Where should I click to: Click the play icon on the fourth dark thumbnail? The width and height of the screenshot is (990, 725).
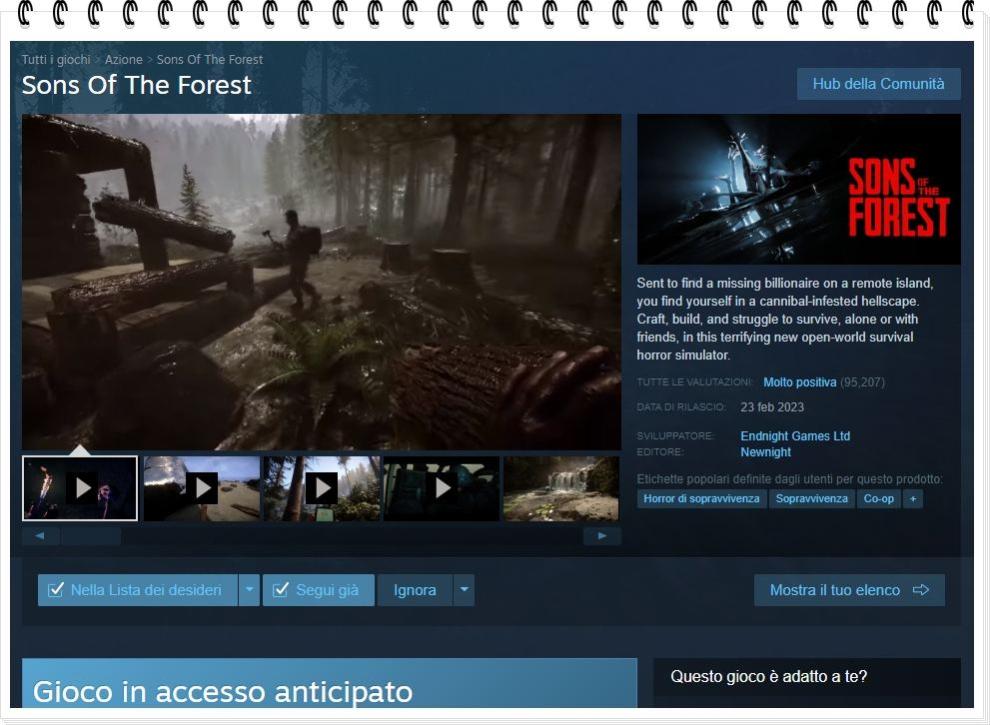point(440,488)
